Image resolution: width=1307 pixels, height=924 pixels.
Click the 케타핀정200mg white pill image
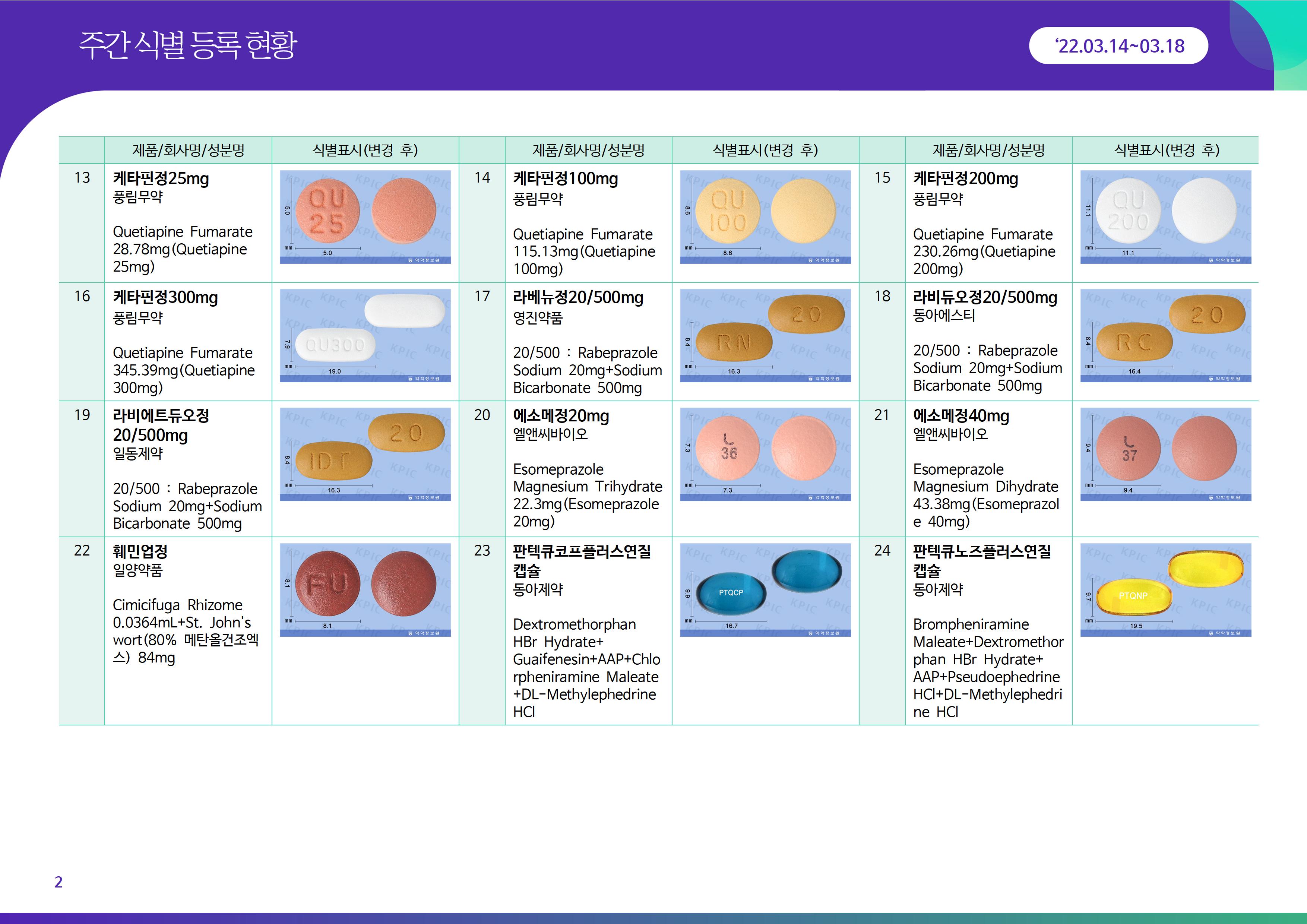1165,216
